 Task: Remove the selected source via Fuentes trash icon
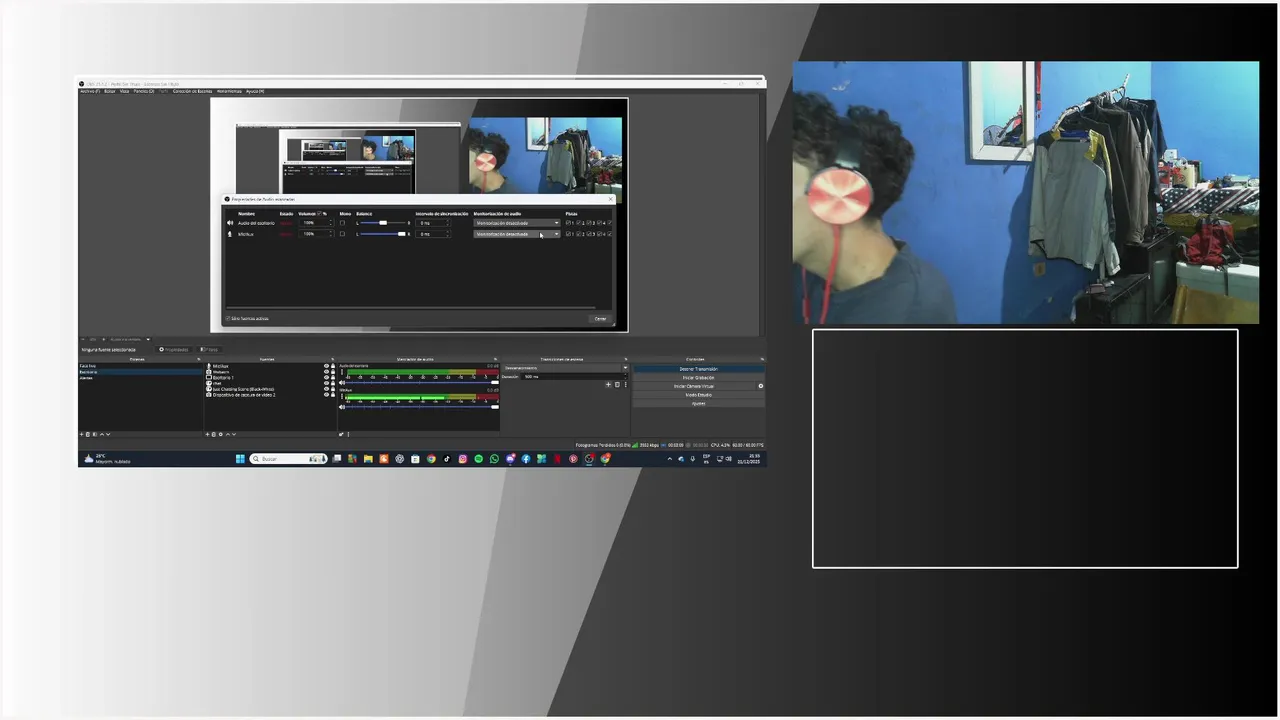(214, 434)
